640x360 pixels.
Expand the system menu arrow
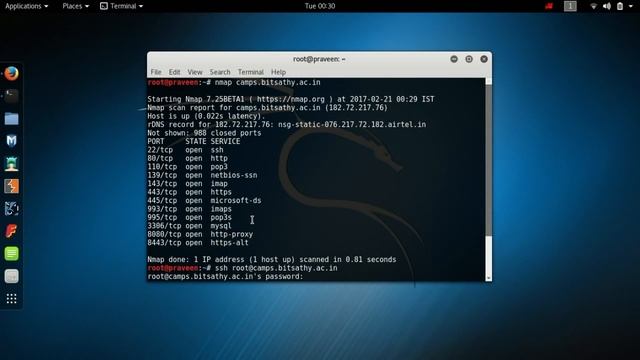click(631, 6)
